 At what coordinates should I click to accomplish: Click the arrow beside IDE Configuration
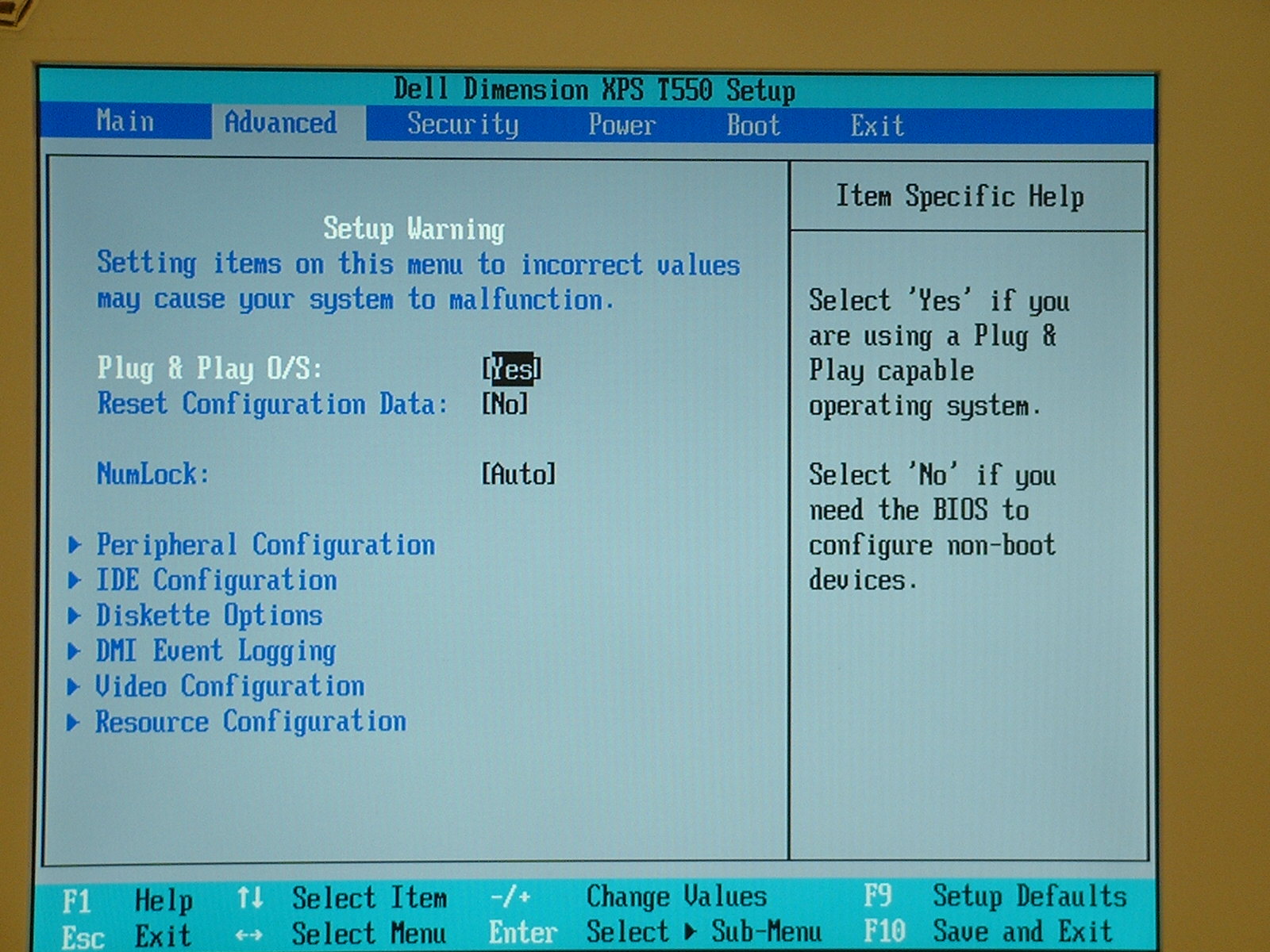75,581
